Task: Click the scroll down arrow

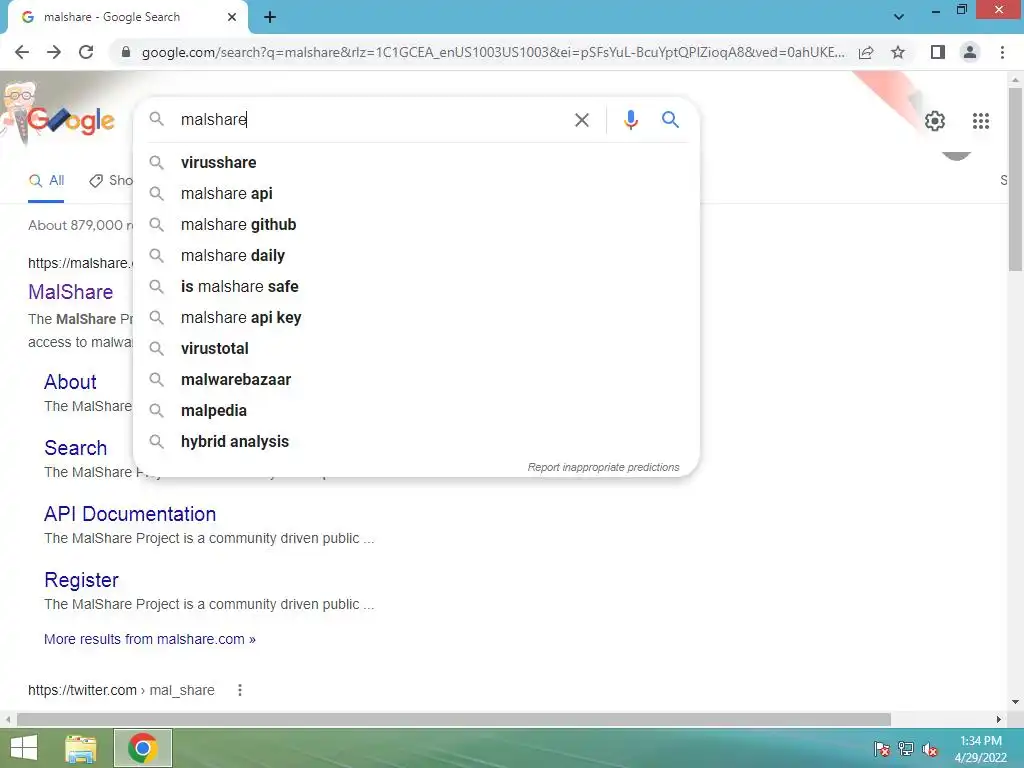Action: click(1015, 702)
